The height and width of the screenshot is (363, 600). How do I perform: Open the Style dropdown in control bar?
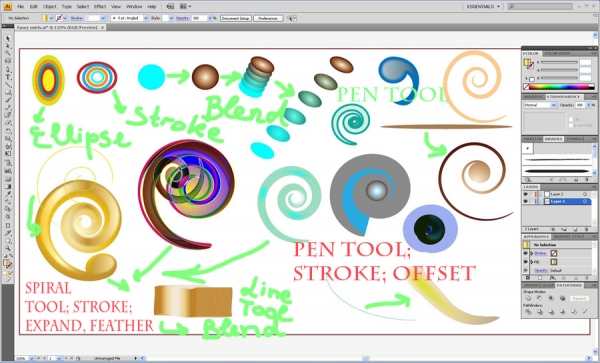click(x=171, y=18)
